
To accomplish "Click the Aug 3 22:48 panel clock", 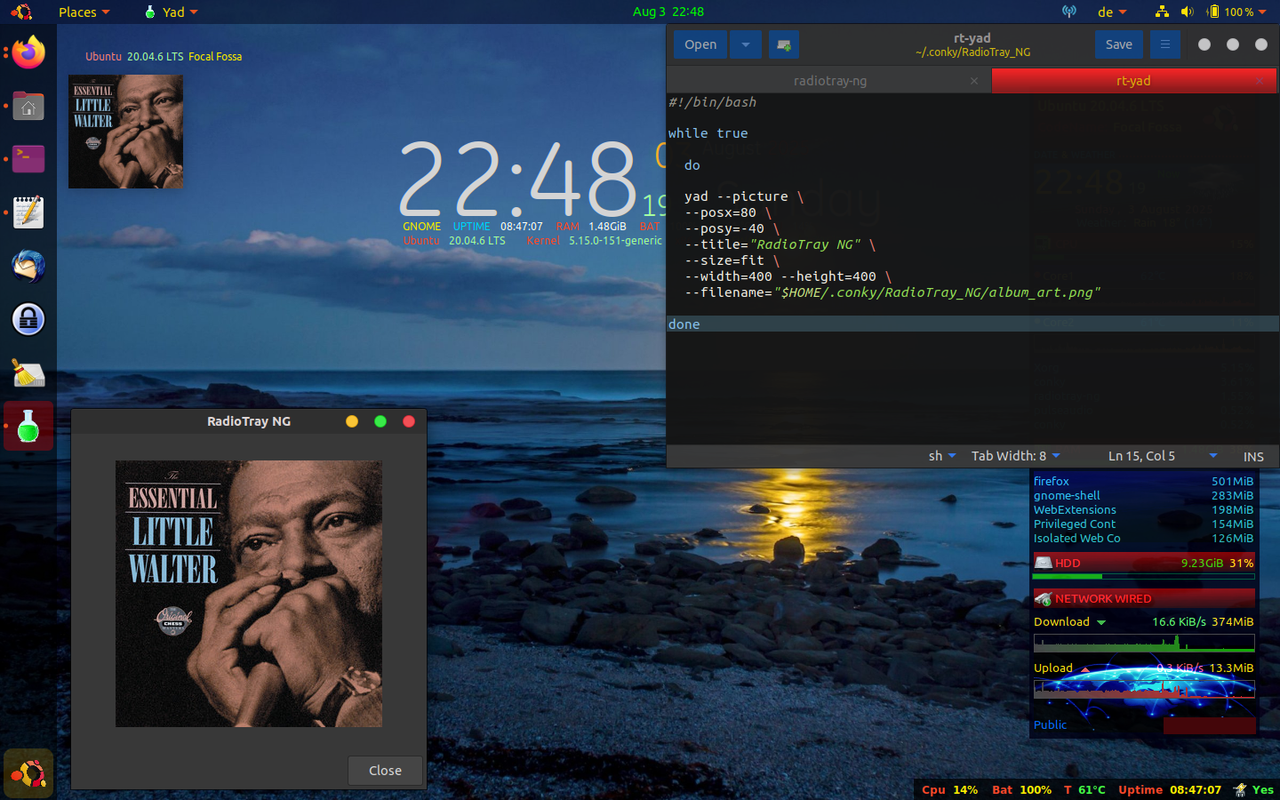I will coord(668,12).
